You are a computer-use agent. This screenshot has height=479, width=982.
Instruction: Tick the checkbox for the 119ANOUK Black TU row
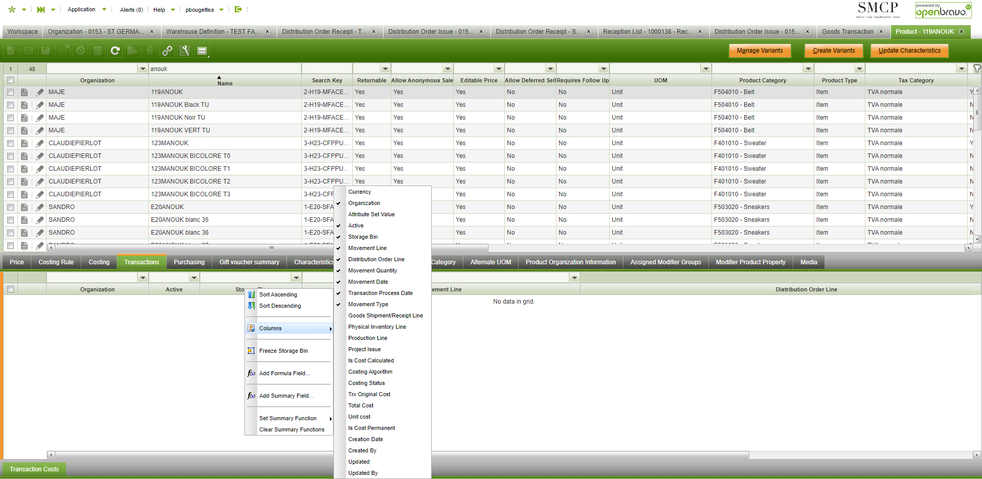click(11, 105)
